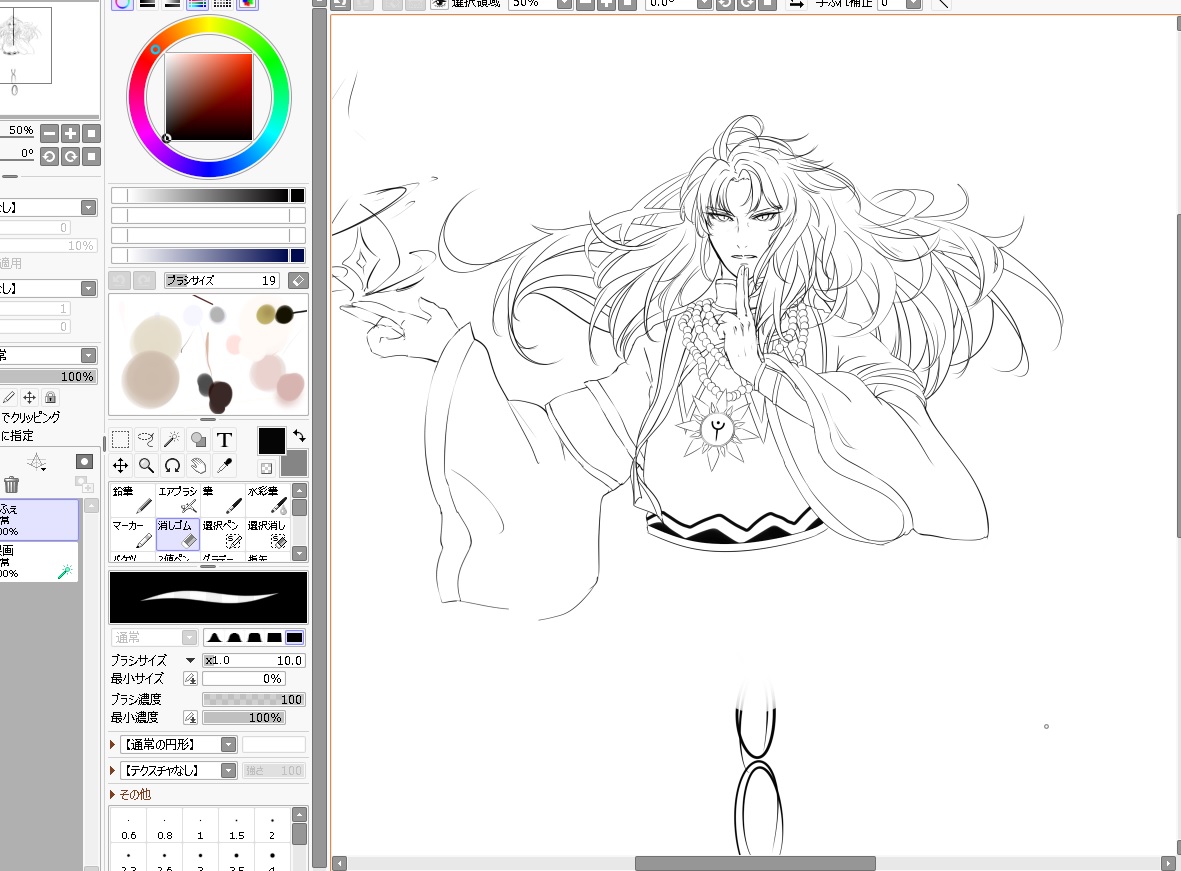The width and height of the screenshot is (1181, 871).
Task: Delete the layer with trash icon
Action: pyautogui.click(x=11, y=484)
